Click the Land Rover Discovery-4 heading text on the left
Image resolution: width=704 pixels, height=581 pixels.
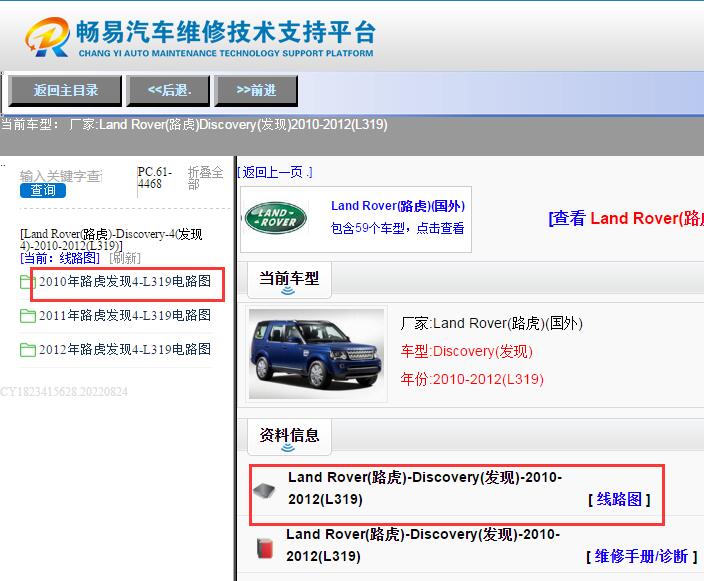click(x=111, y=240)
